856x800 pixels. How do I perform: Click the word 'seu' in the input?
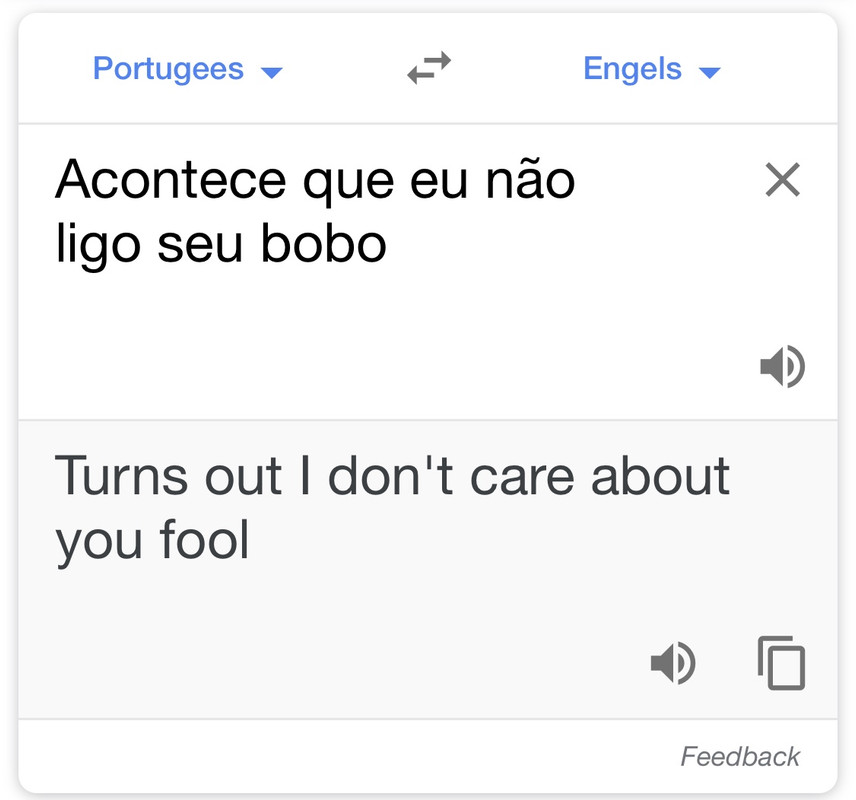pyautogui.click(x=200, y=246)
